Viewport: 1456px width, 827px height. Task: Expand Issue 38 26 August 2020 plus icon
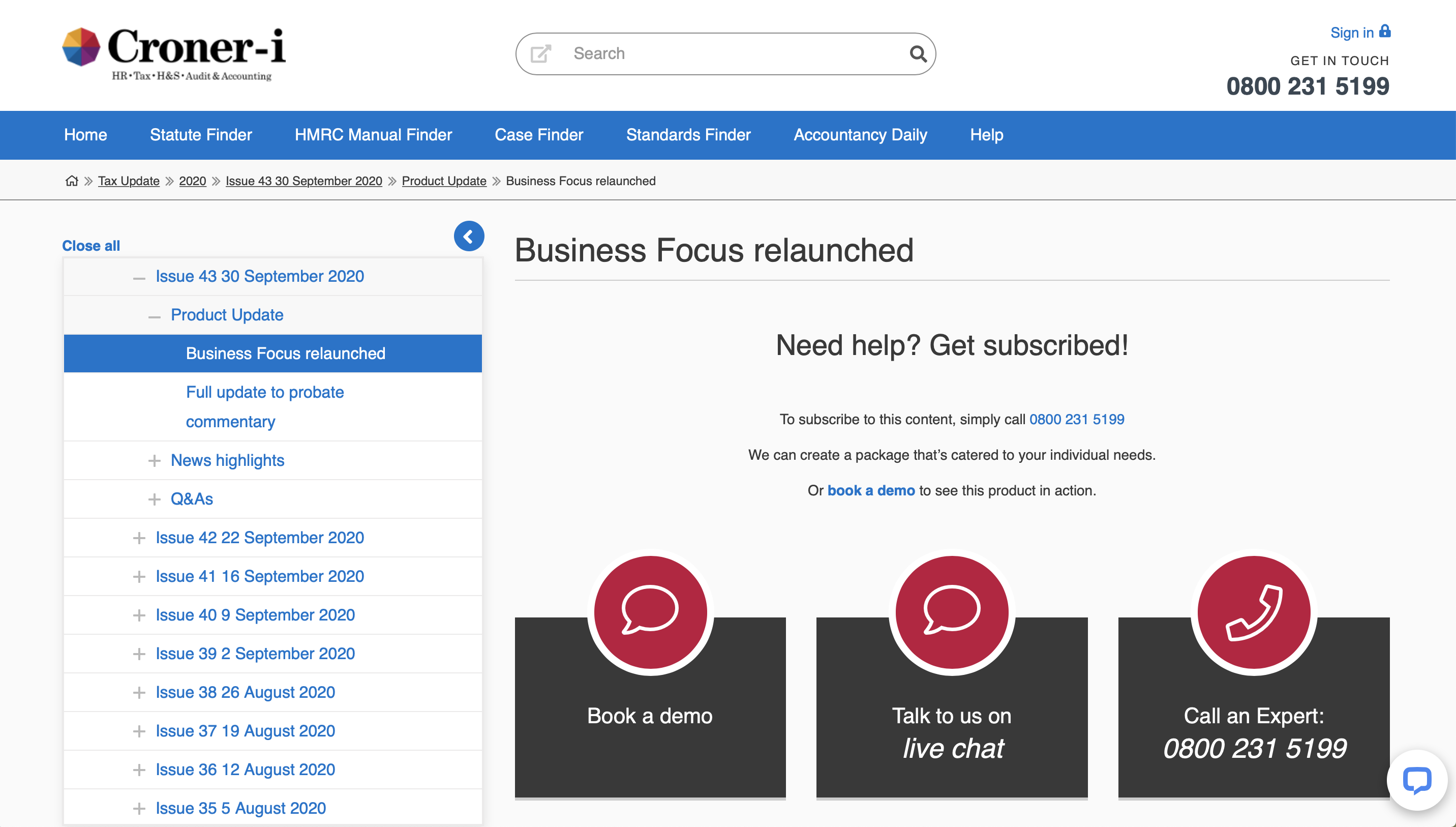139,692
